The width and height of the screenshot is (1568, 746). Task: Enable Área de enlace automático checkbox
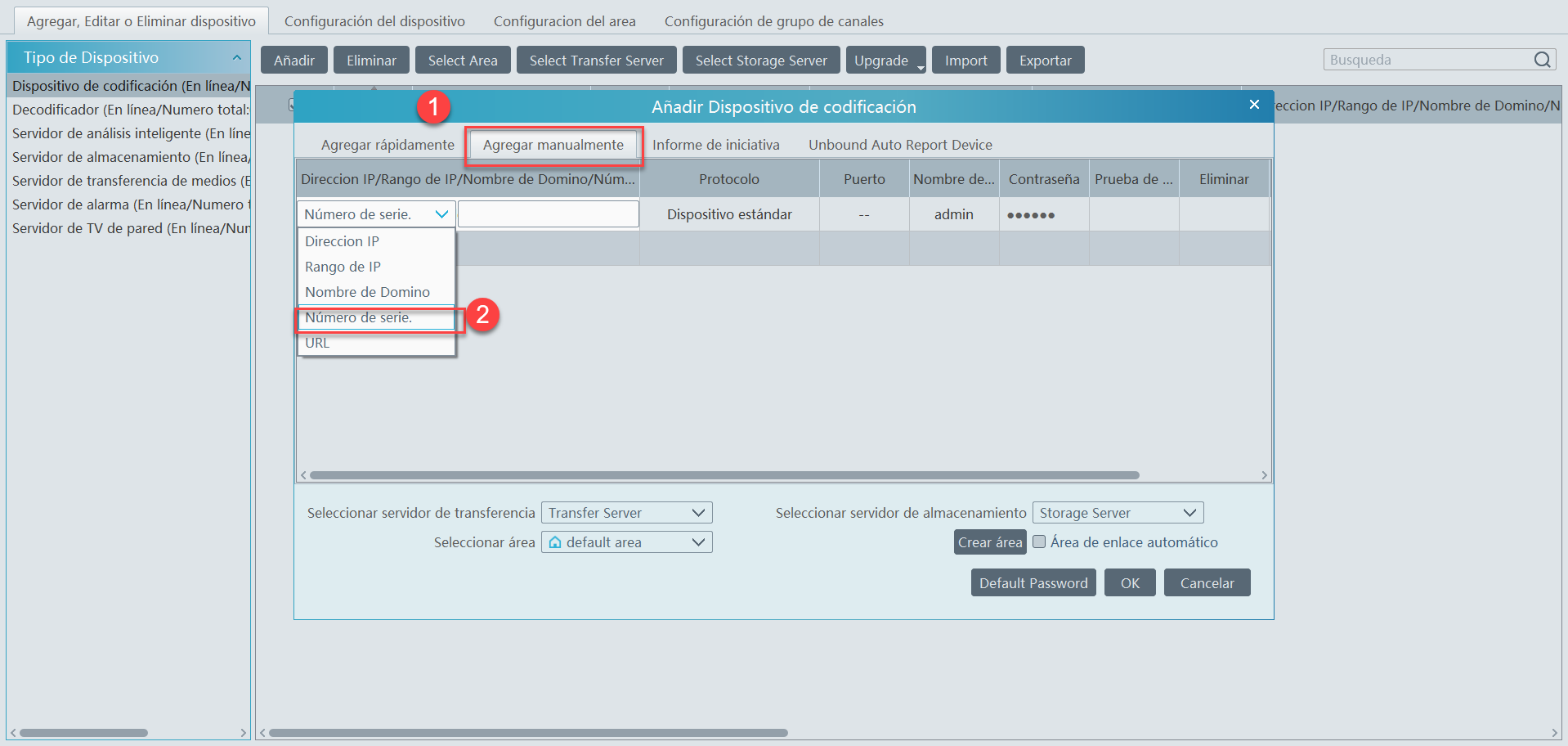coord(1039,542)
